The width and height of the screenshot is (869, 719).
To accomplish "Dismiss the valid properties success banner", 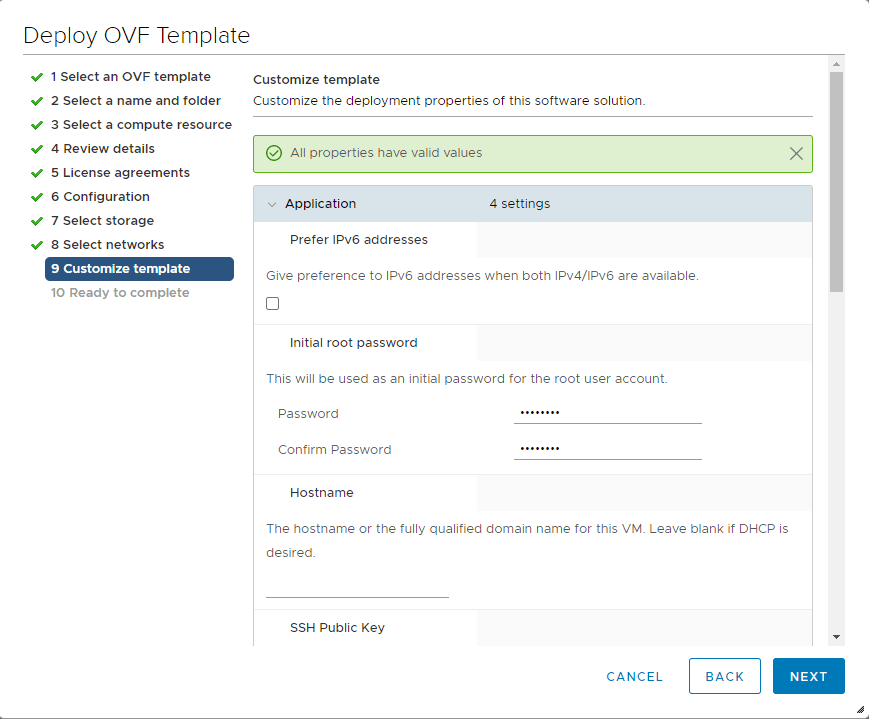I will coord(796,154).
